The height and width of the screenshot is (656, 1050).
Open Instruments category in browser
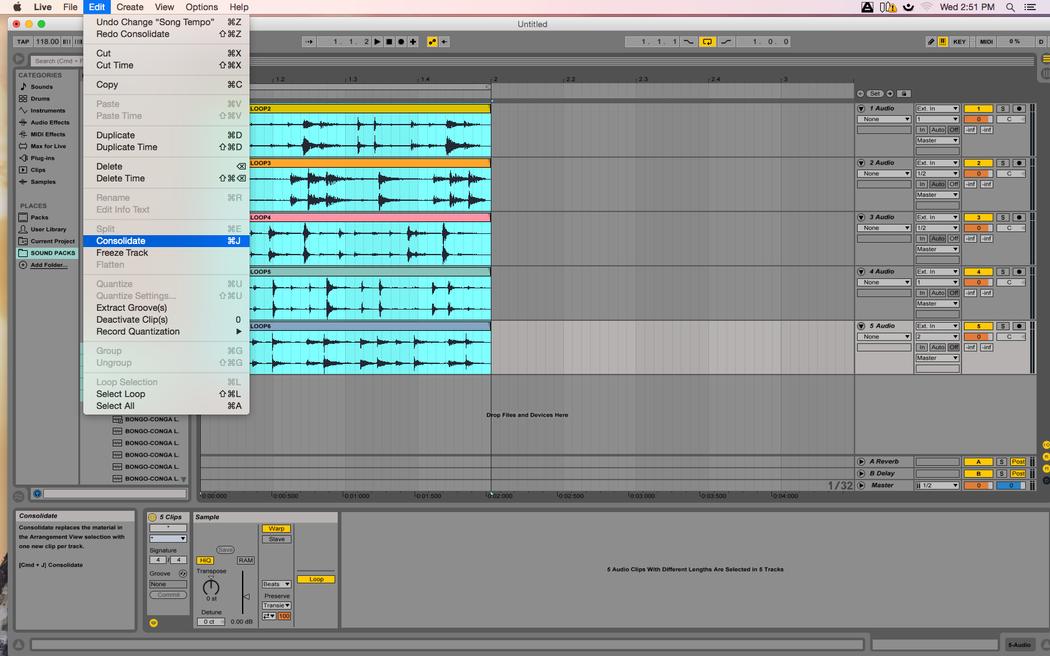point(48,110)
